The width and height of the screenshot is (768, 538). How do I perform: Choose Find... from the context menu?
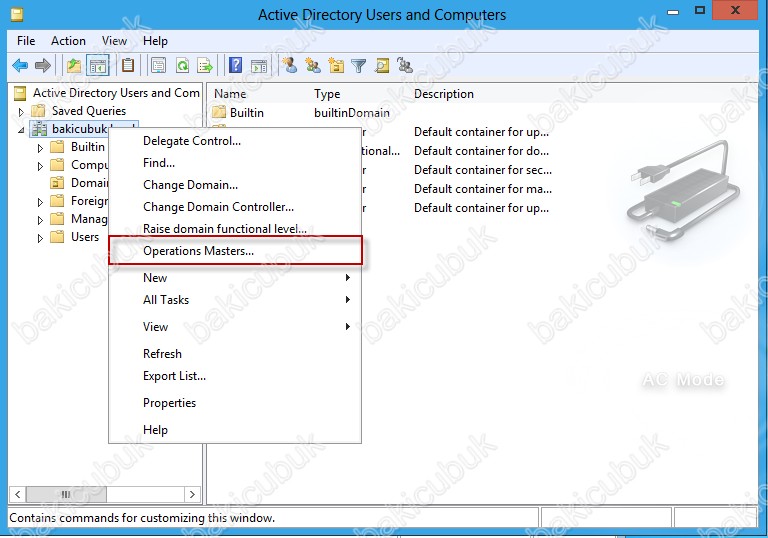coord(235,163)
